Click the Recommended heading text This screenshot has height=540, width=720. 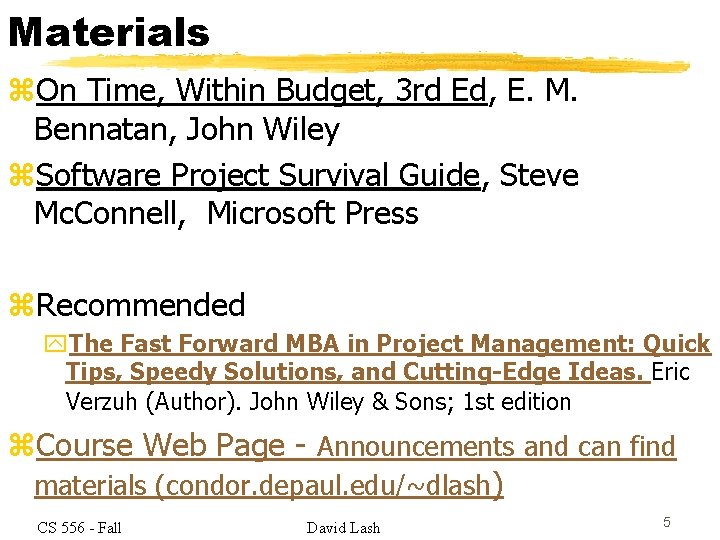[x=140, y=305]
